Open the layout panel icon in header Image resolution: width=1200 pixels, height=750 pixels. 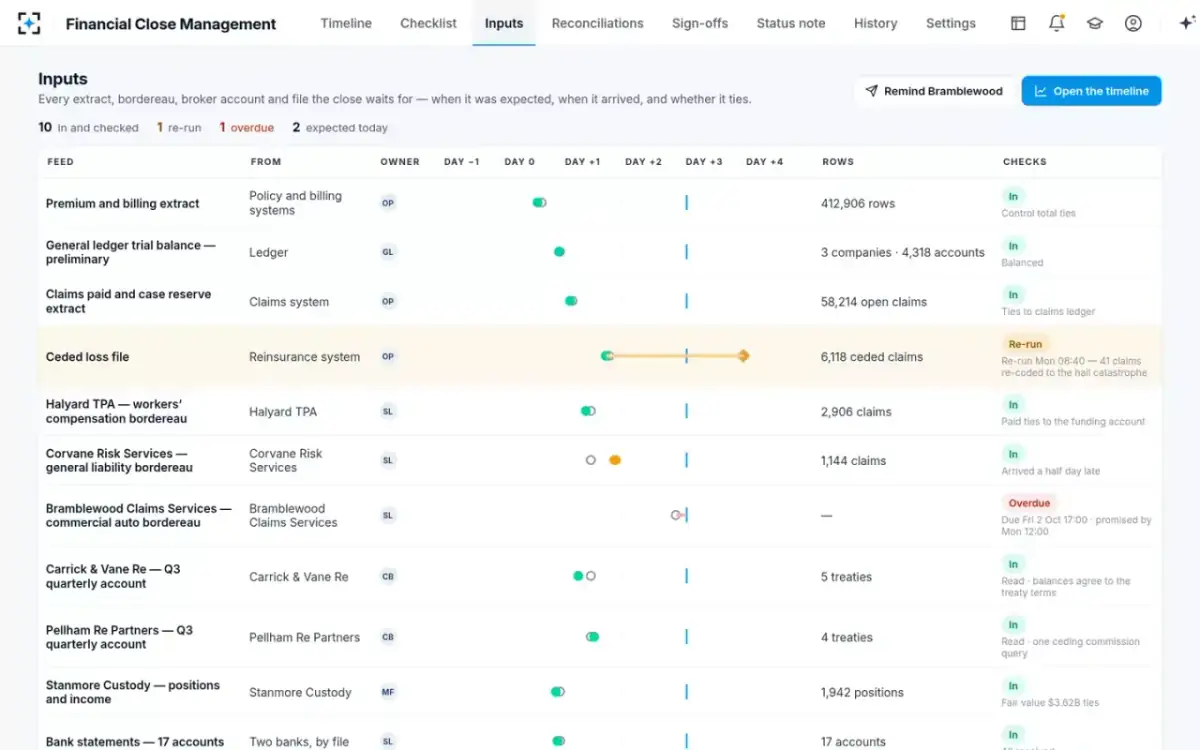pos(1018,23)
